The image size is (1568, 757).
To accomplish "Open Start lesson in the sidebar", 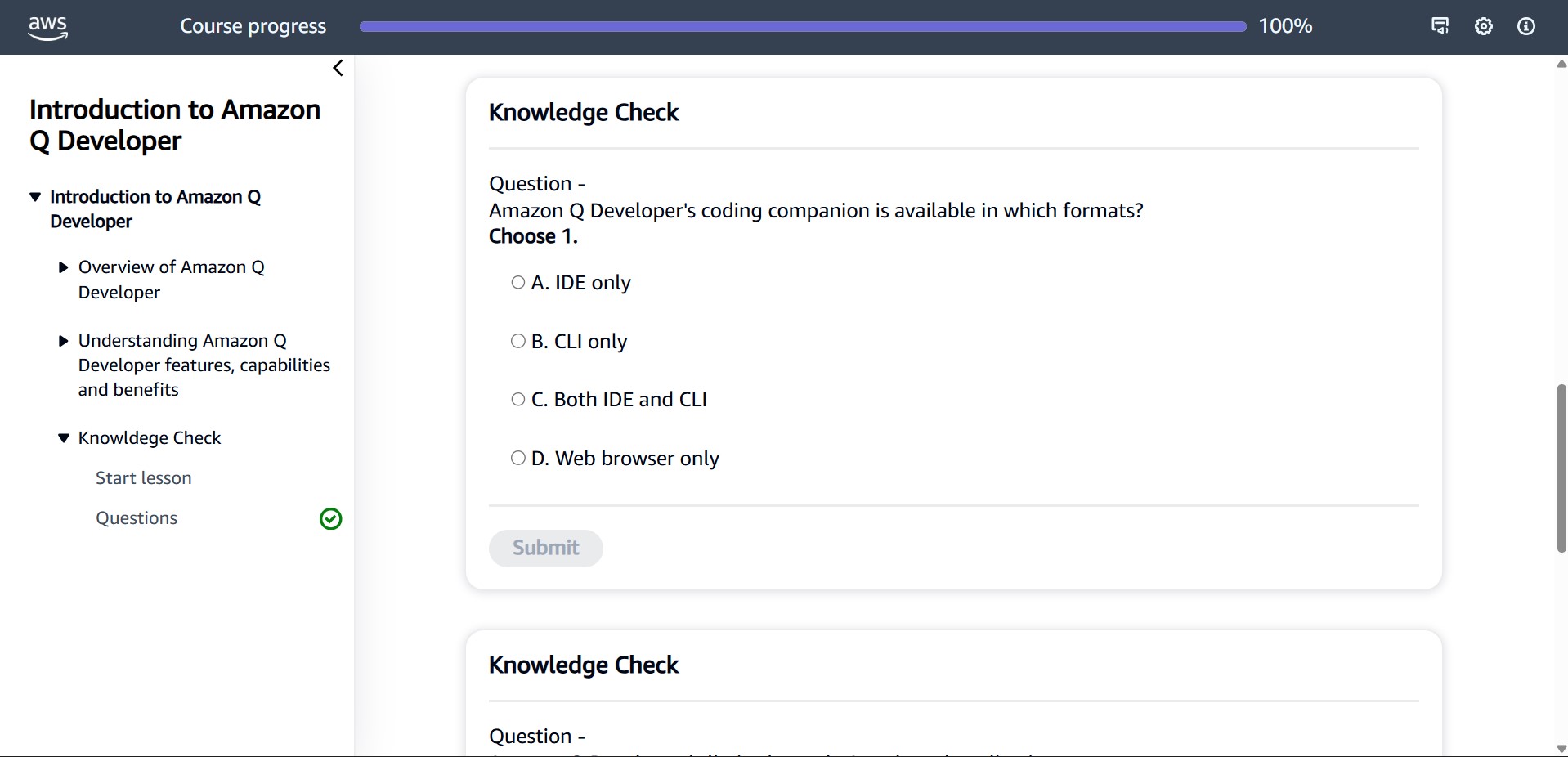I will [143, 477].
